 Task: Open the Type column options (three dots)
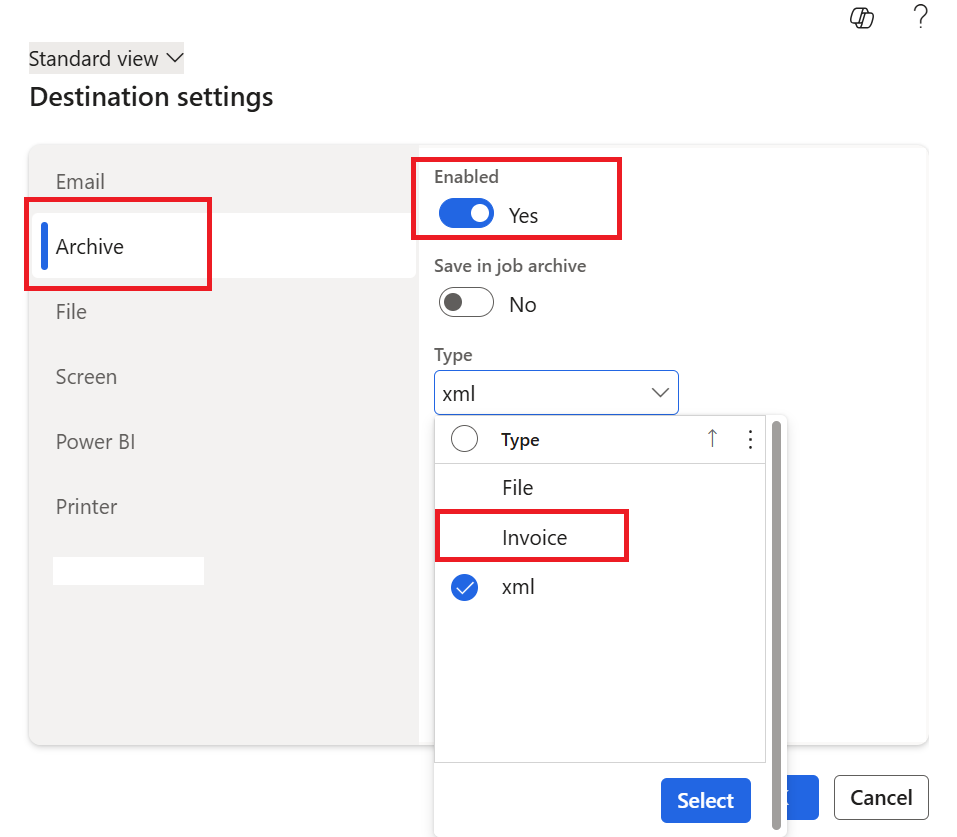(750, 439)
